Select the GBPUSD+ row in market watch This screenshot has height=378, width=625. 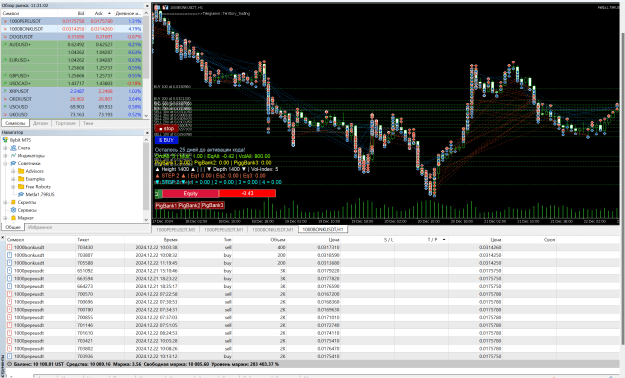click(x=72, y=76)
